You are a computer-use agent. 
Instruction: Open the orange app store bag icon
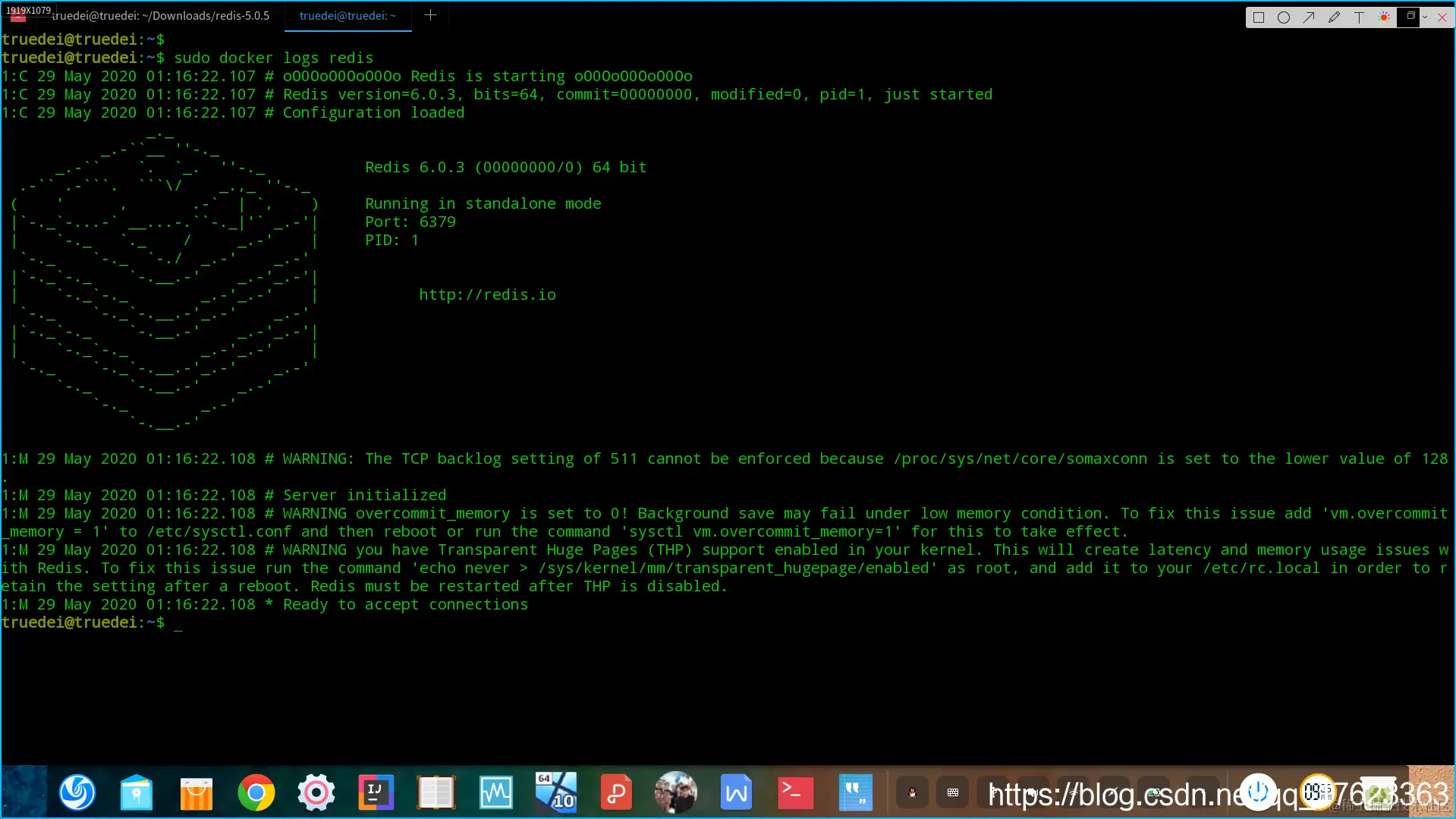pos(197,792)
